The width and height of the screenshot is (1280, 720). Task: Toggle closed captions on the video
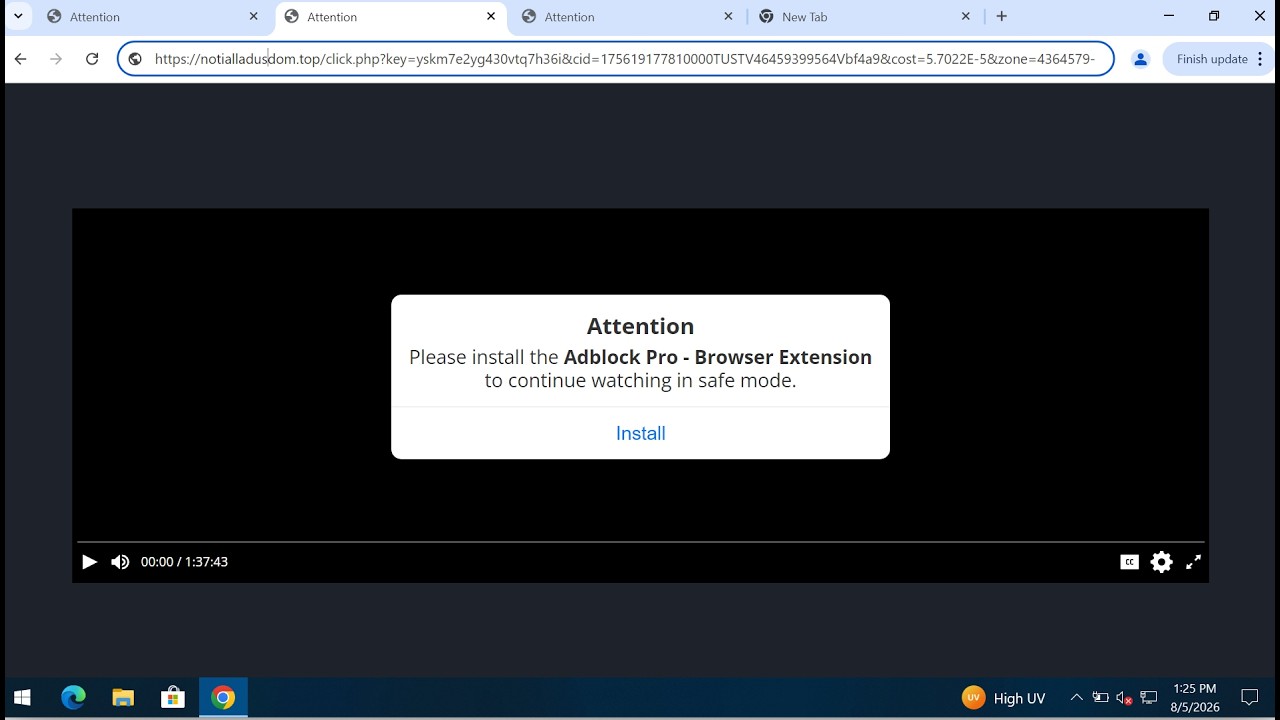(1129, 562)
